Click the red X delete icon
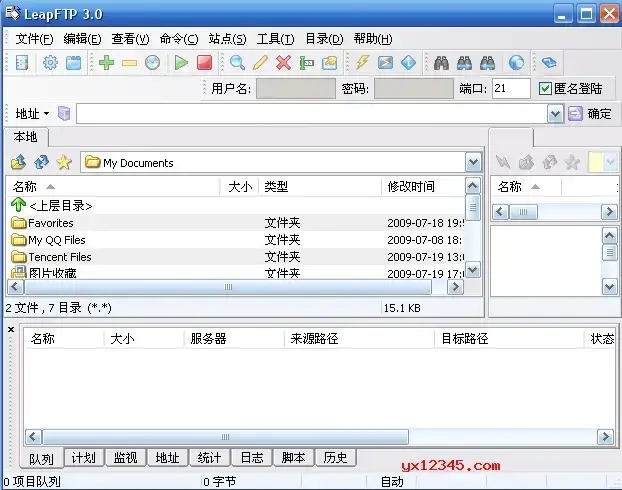 point(283,63)
